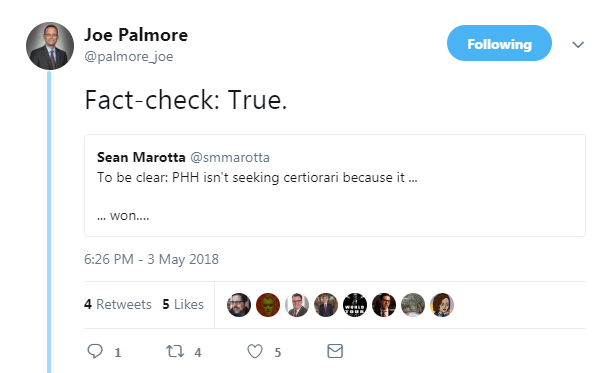Send tweet via direct message envelope icon

(x=335, y=351)
